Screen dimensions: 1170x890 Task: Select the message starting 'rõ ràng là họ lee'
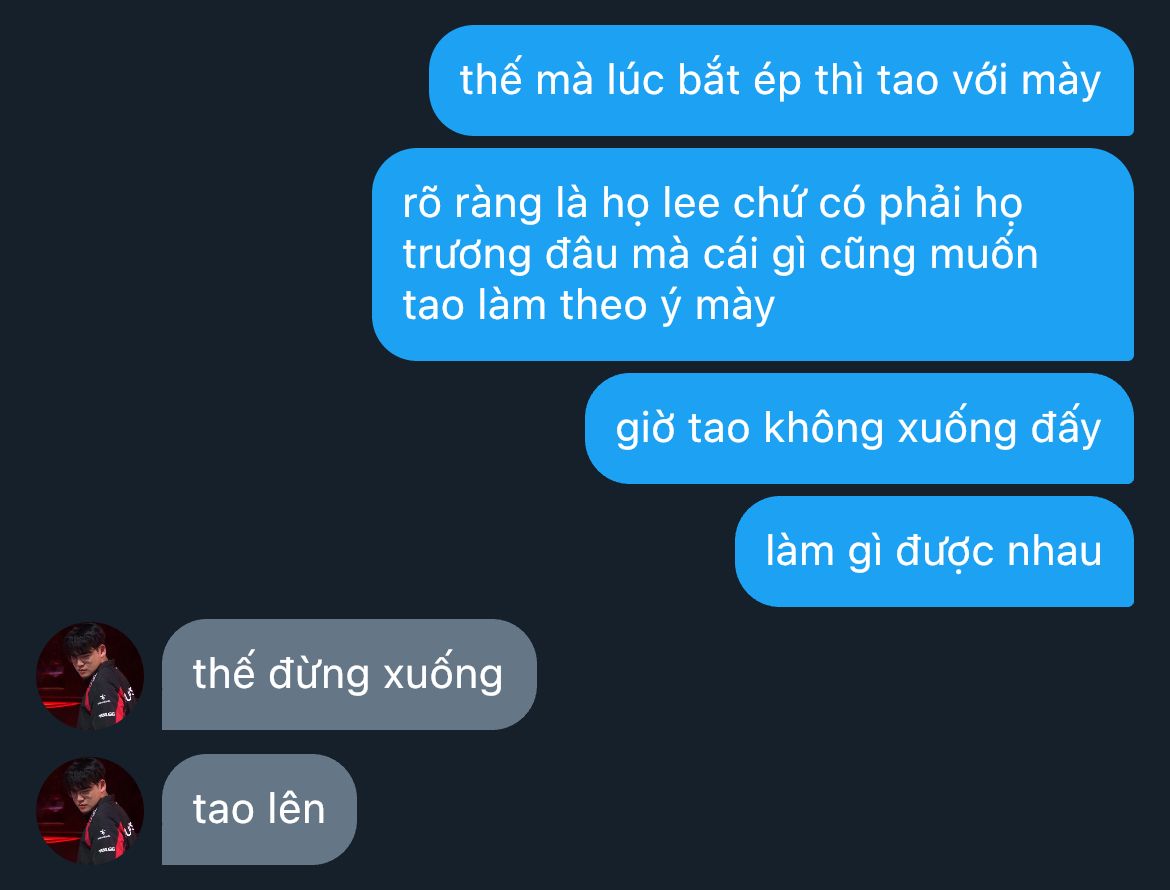[753, 254]
